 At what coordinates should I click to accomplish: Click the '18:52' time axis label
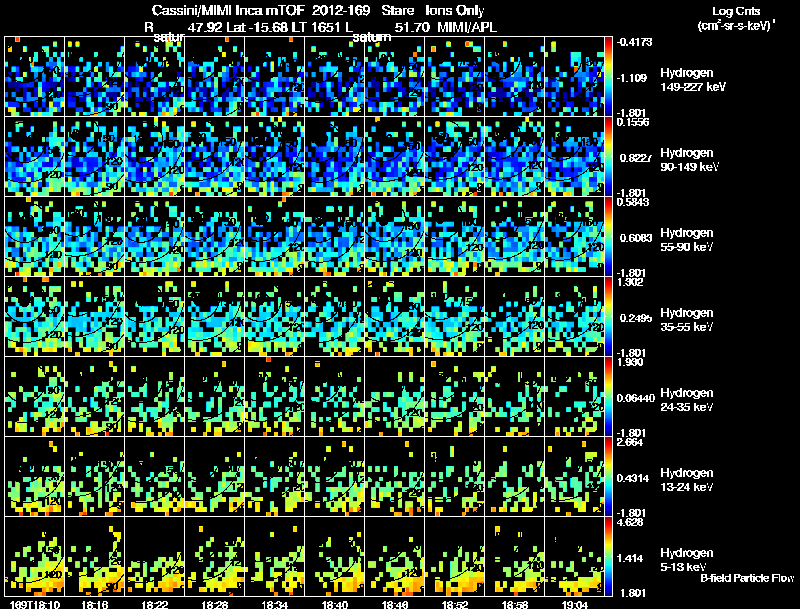[455, 604]
